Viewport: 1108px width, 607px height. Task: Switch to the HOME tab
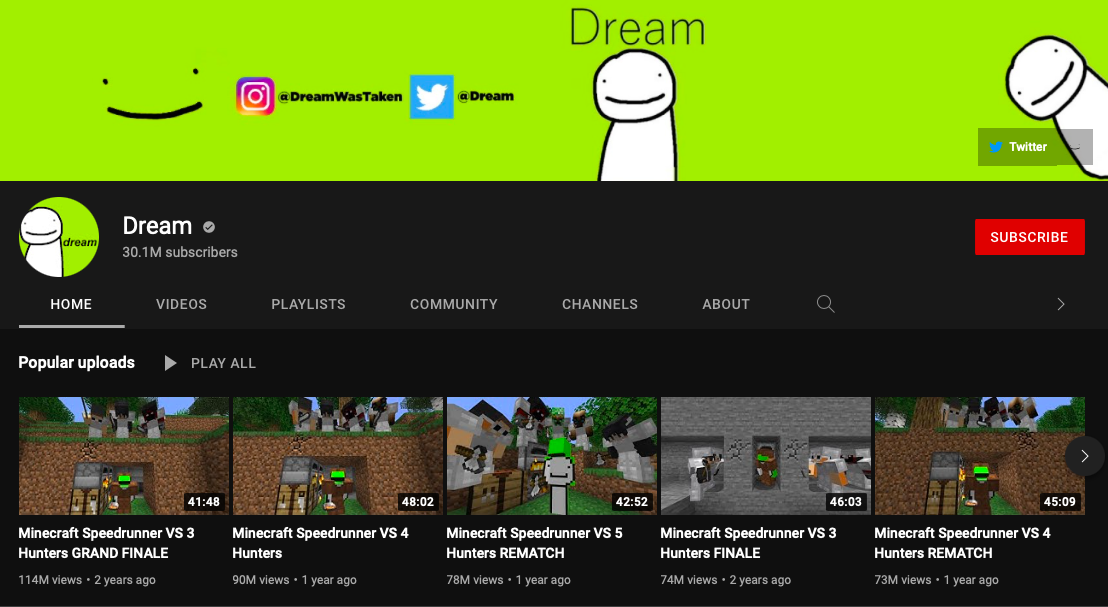(x=71, y=304)
